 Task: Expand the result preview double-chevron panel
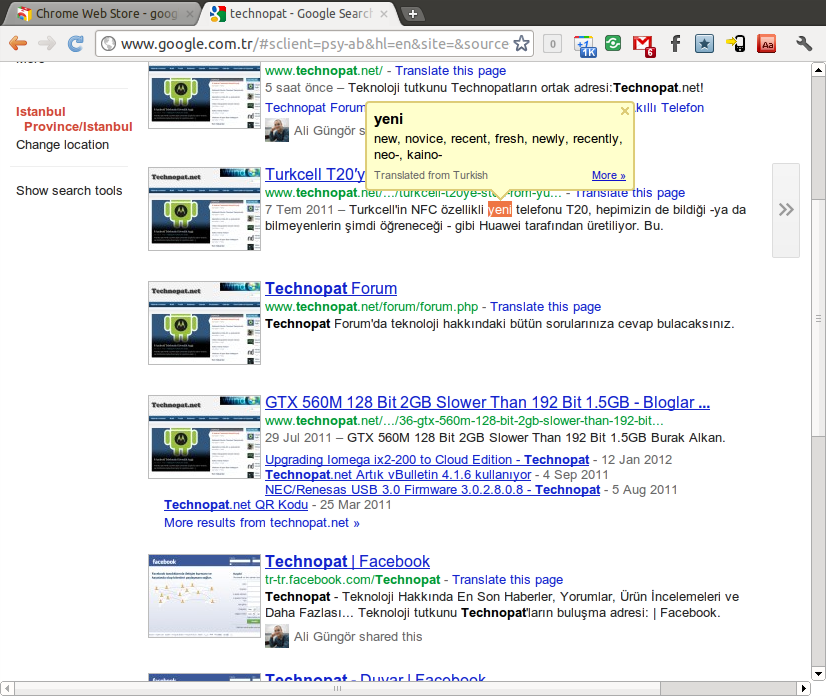785,210
